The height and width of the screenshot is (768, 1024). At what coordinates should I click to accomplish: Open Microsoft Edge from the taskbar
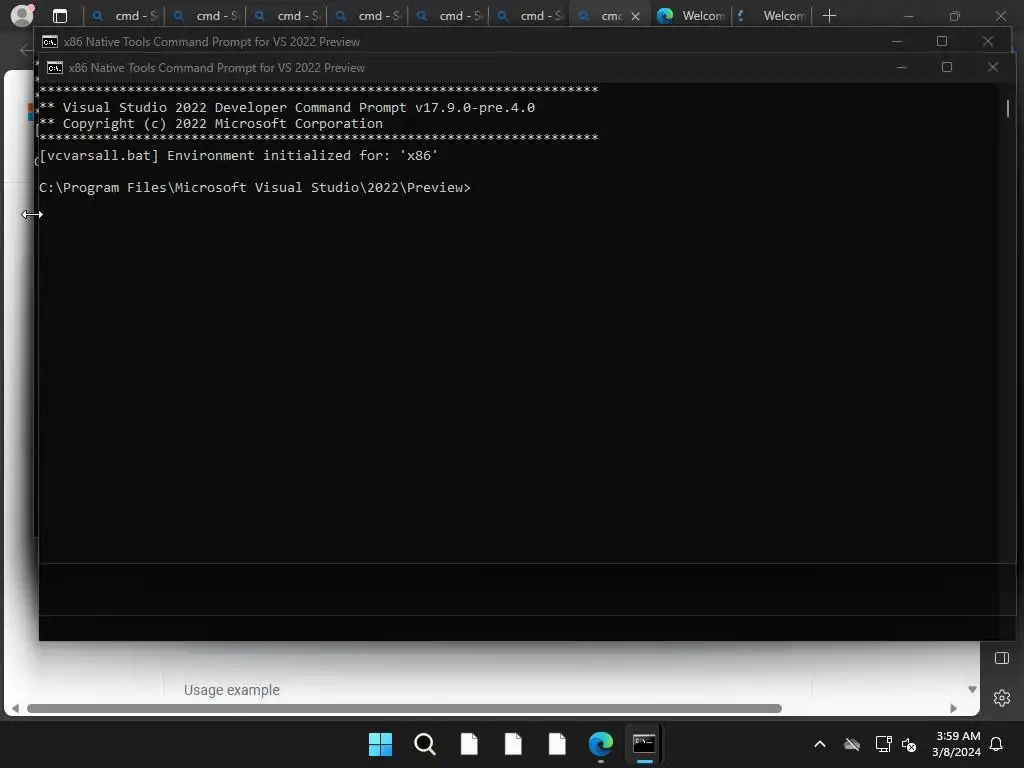(x=601, y=744)
